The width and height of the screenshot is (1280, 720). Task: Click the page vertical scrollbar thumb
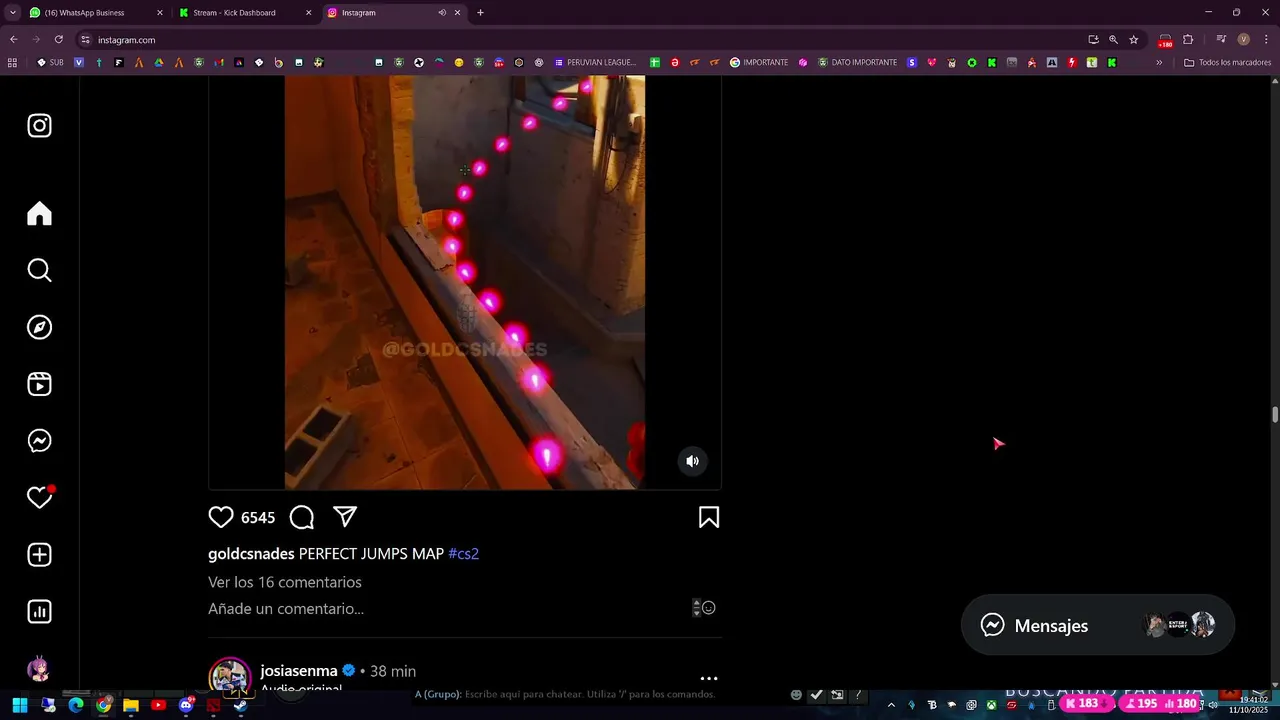click(1275, 415)
